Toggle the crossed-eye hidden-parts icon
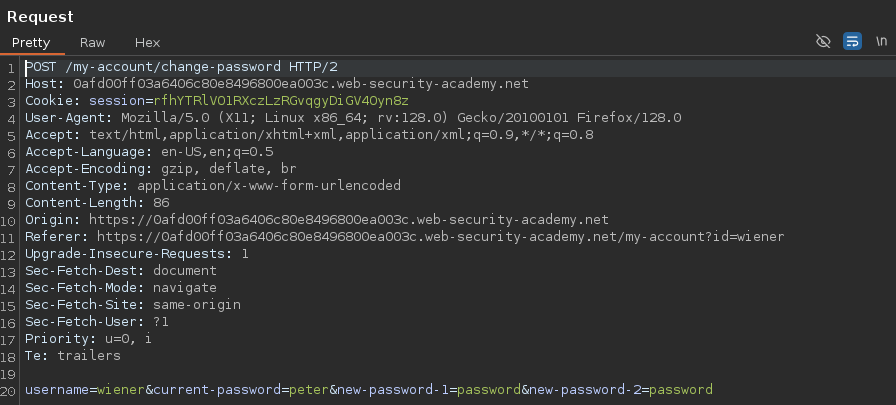Image resolution: width=896 pixels, height=405 pixels. click(823, 41)
